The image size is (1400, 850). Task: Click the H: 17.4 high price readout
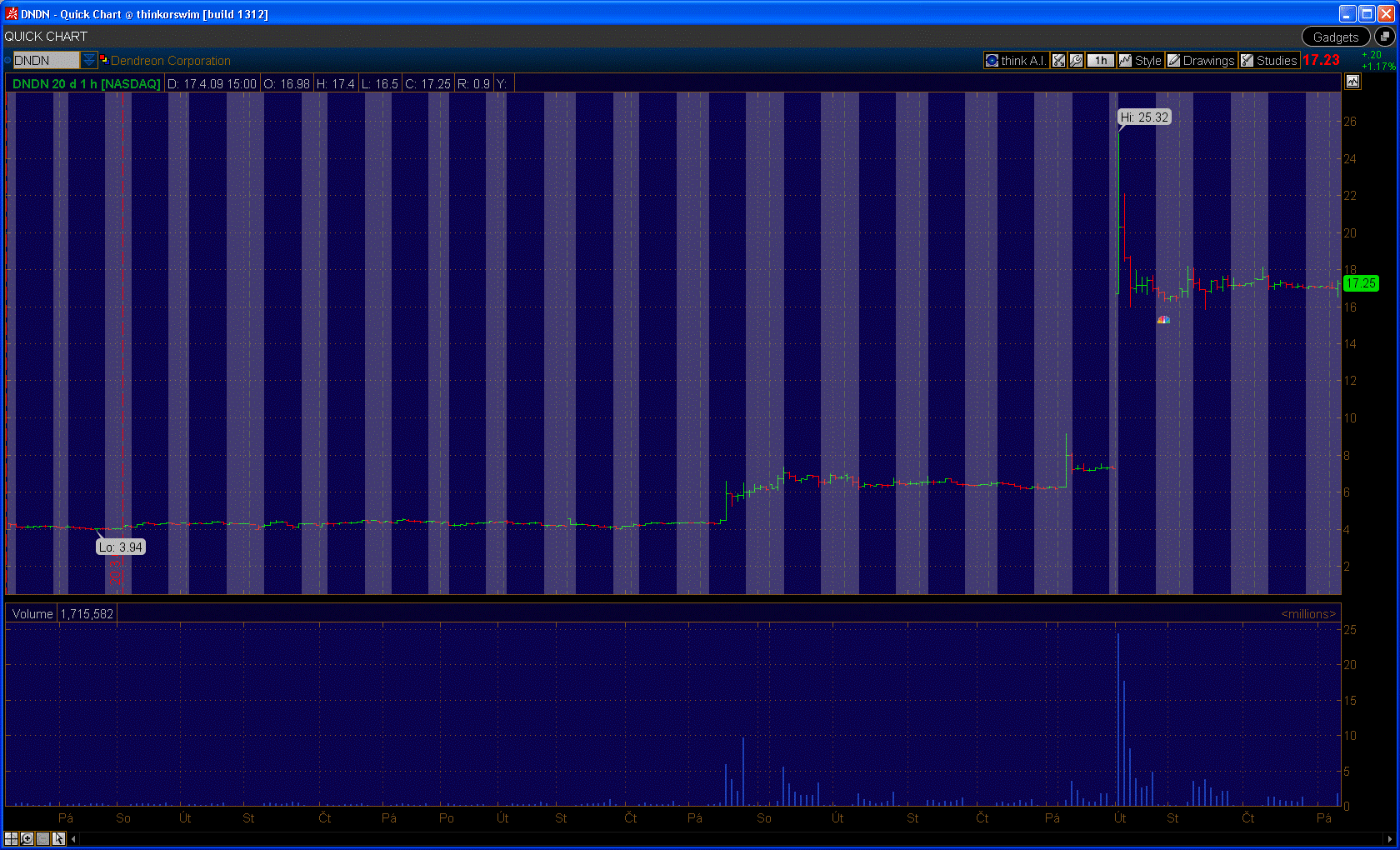(x=336, y=83)
